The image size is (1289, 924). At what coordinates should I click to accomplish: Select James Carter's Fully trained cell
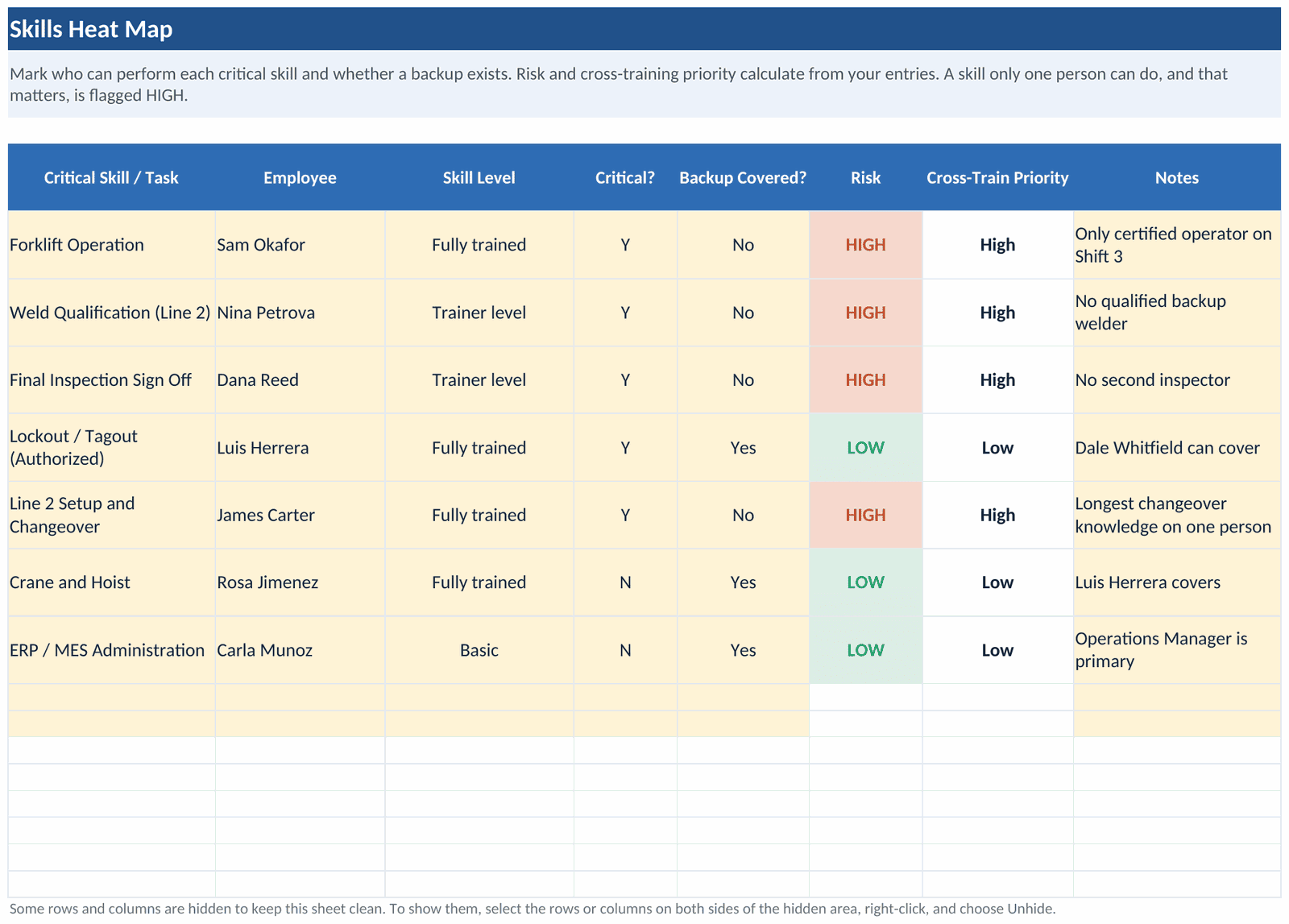click(x=479, y=515)
